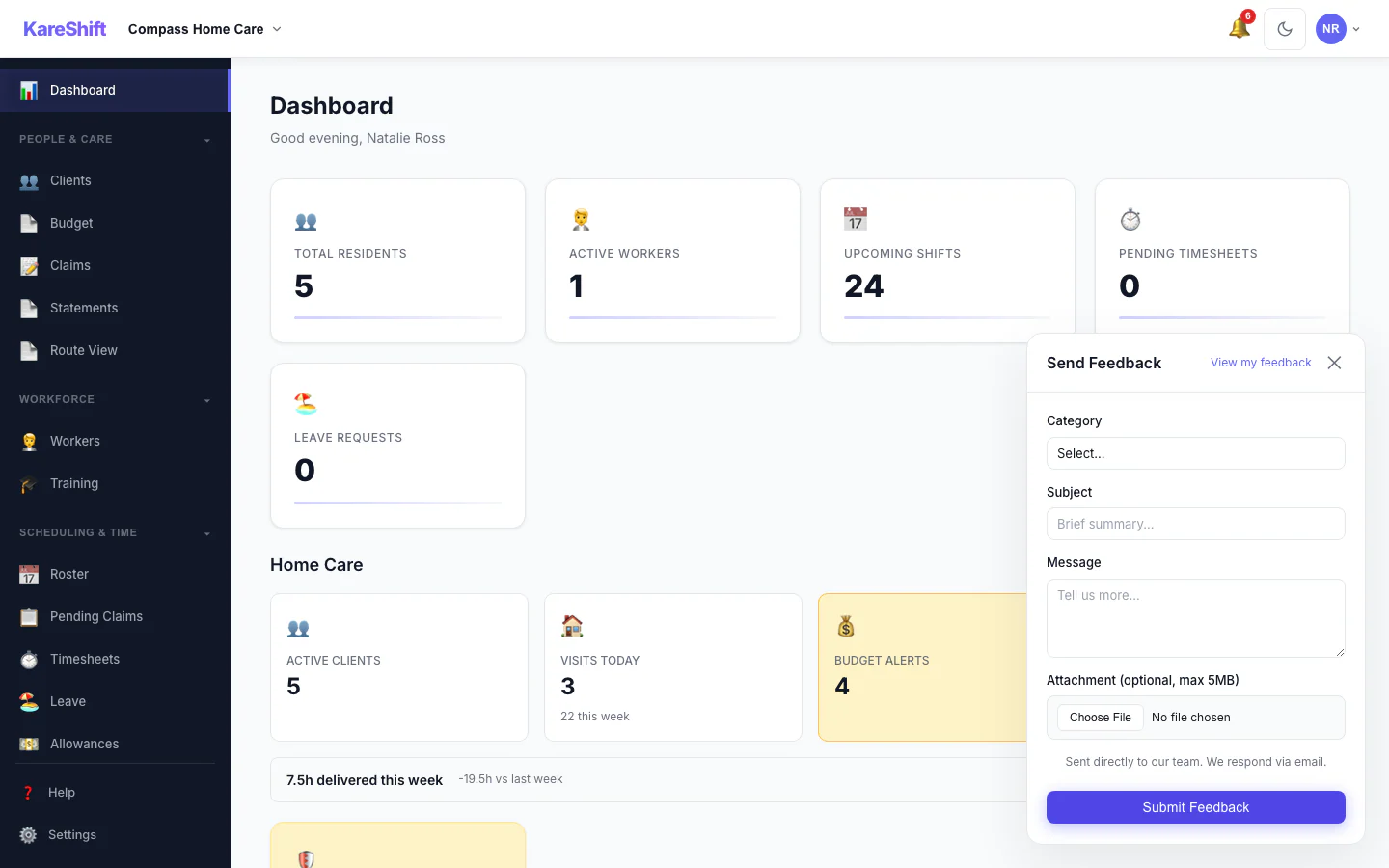Image resolution: width=1389 pixels, height=868 pixels.
Task: Click the Dashboard bar chart icon
Action: pyautogui.click(x=29, y=91)
